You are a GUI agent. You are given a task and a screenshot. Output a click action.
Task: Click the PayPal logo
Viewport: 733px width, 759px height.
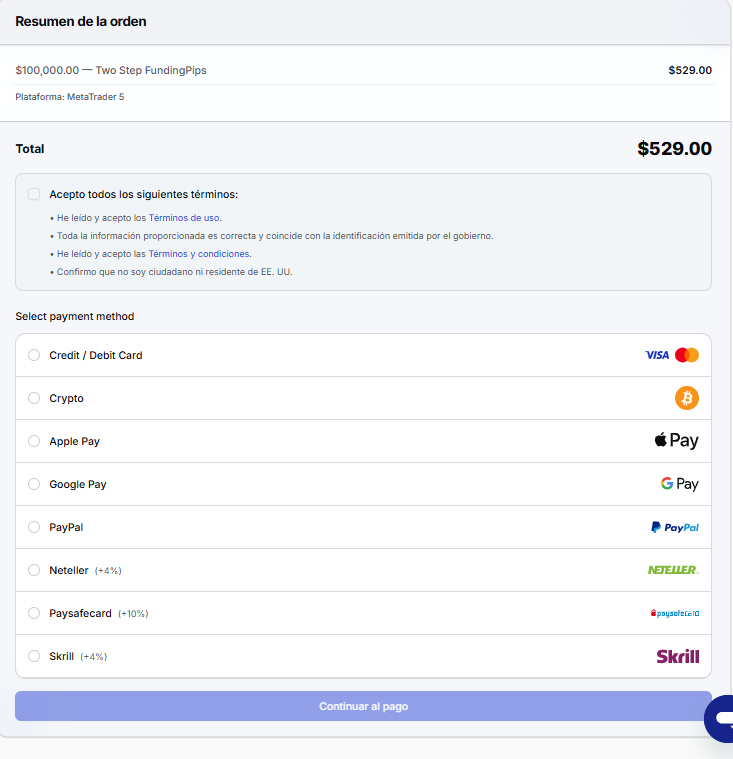pyautogui.click(x=675, y=527)
